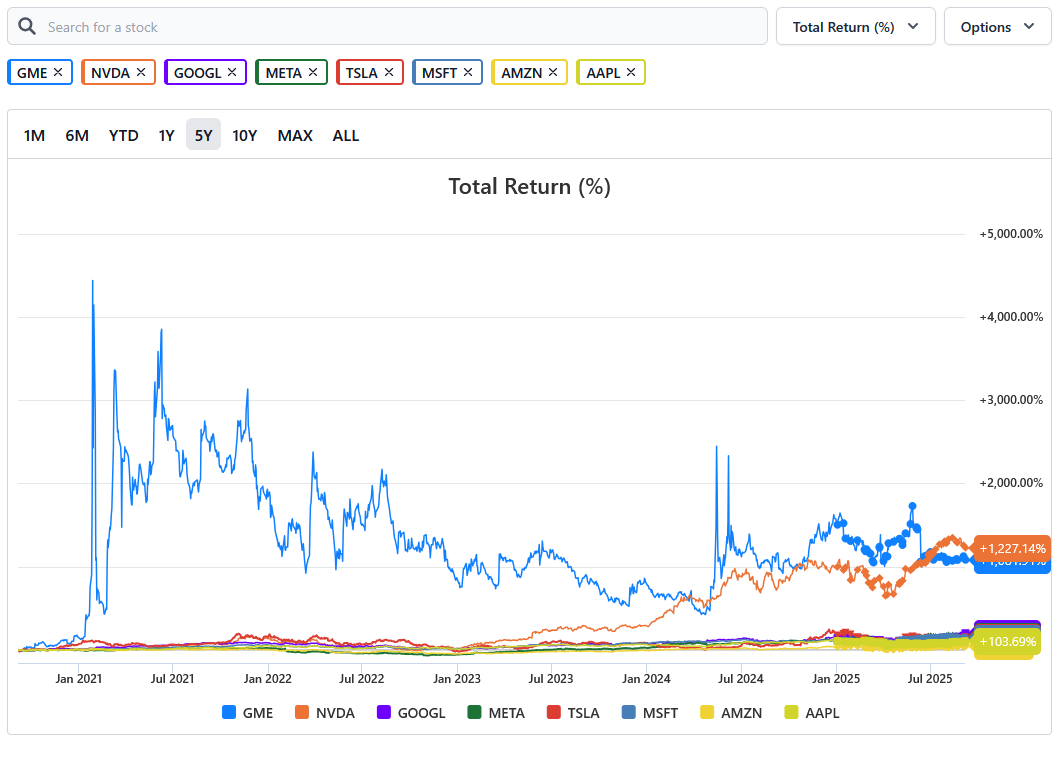Remove GOOGL chip using its X icon
Screen dimensions: 1063x765
pyautogui.click(x=232, y=72)
